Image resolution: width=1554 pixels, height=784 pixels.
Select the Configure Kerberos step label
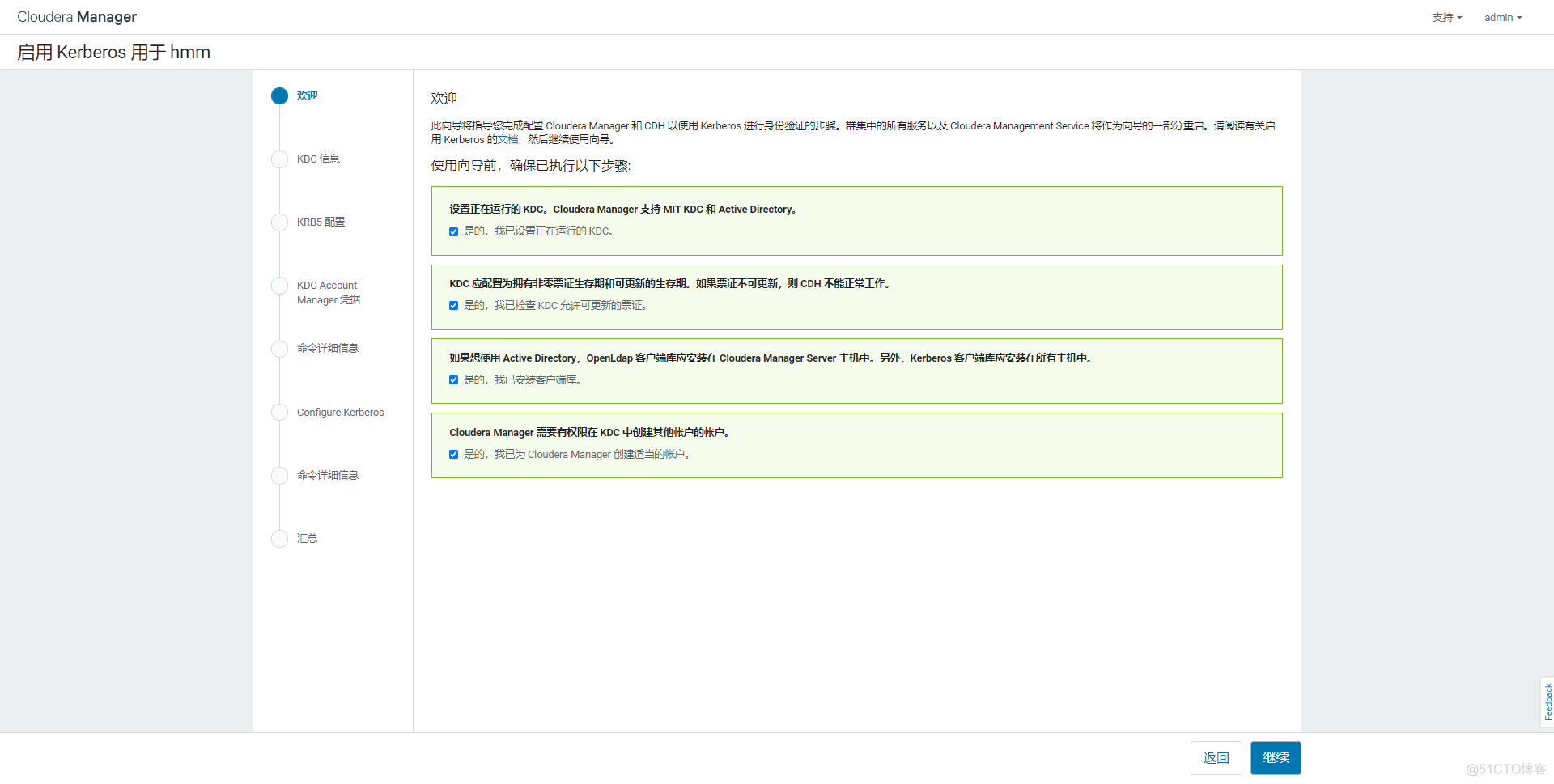340,412
